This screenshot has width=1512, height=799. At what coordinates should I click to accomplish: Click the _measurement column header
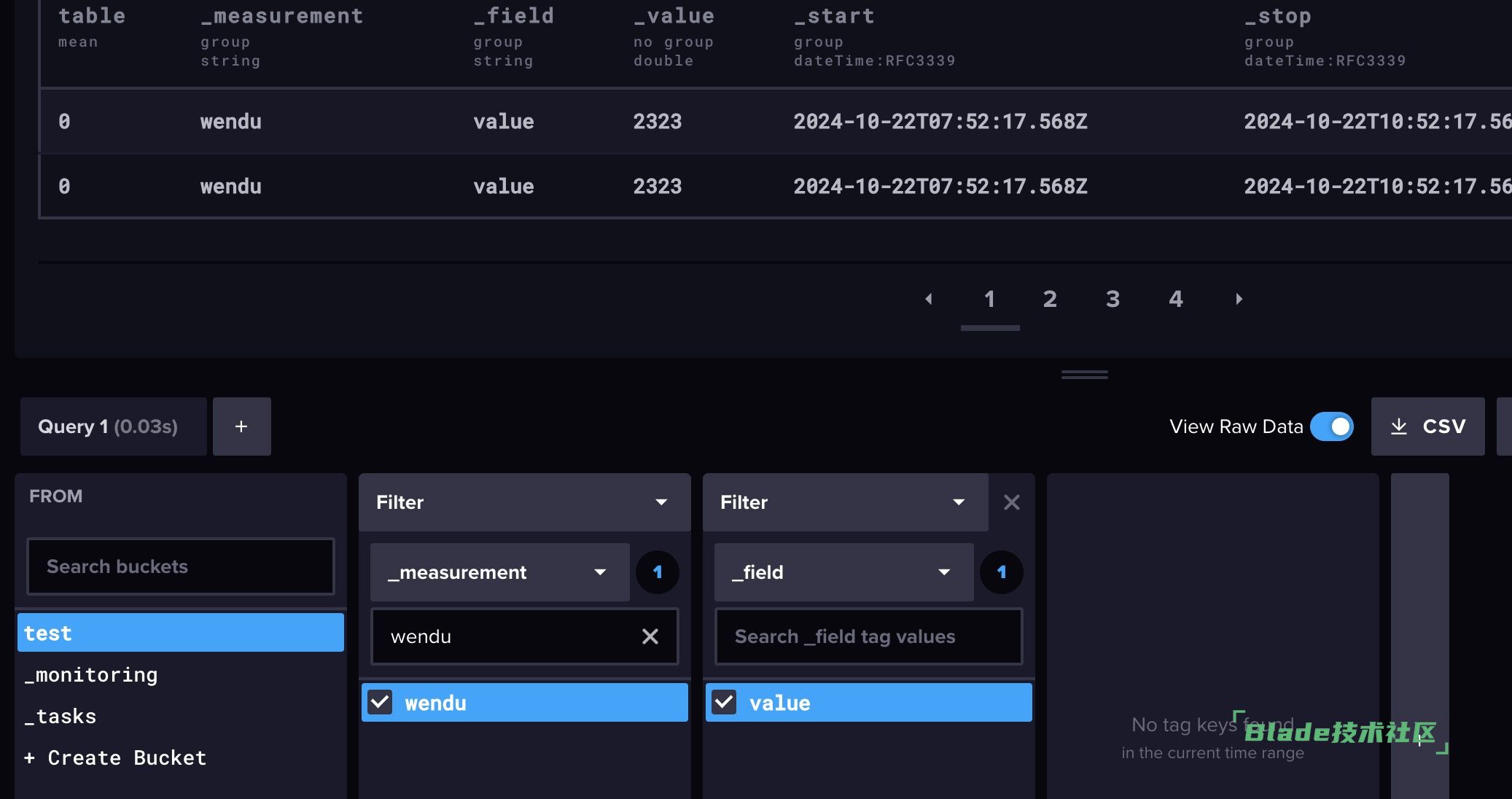282,16
